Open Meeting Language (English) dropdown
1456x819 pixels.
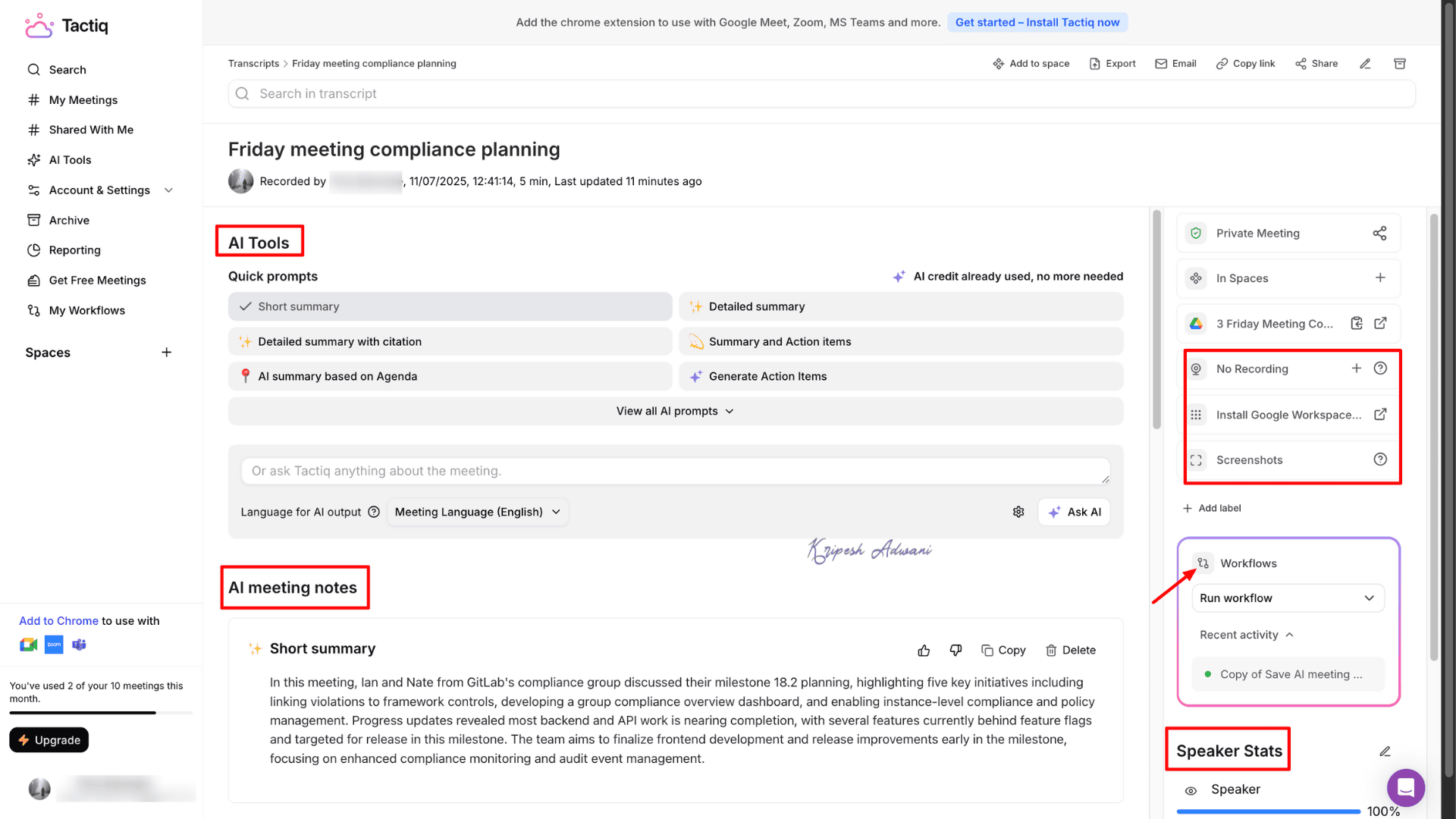pos(477,513)
